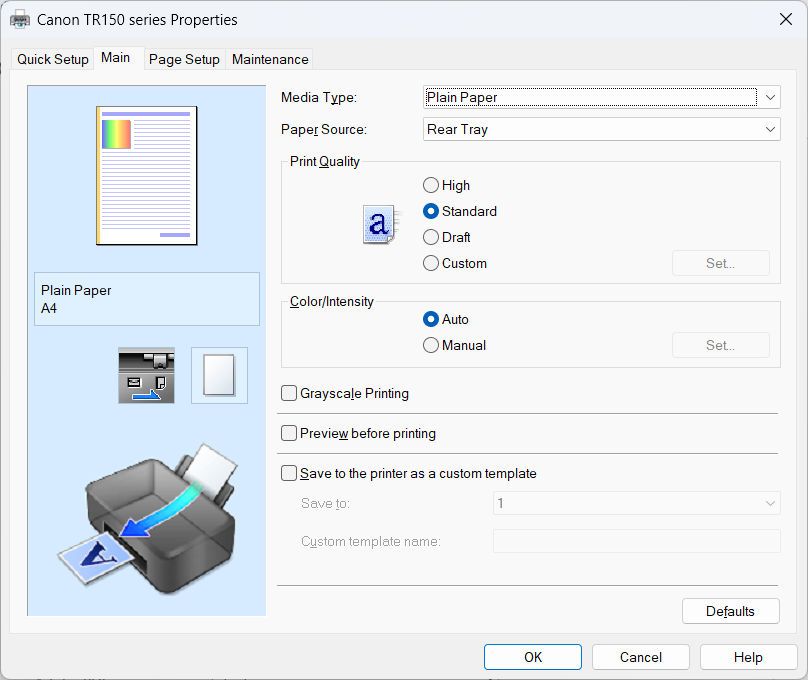The image size is (808, 680).
Task: Click the Defaults button
Action: 731,611
